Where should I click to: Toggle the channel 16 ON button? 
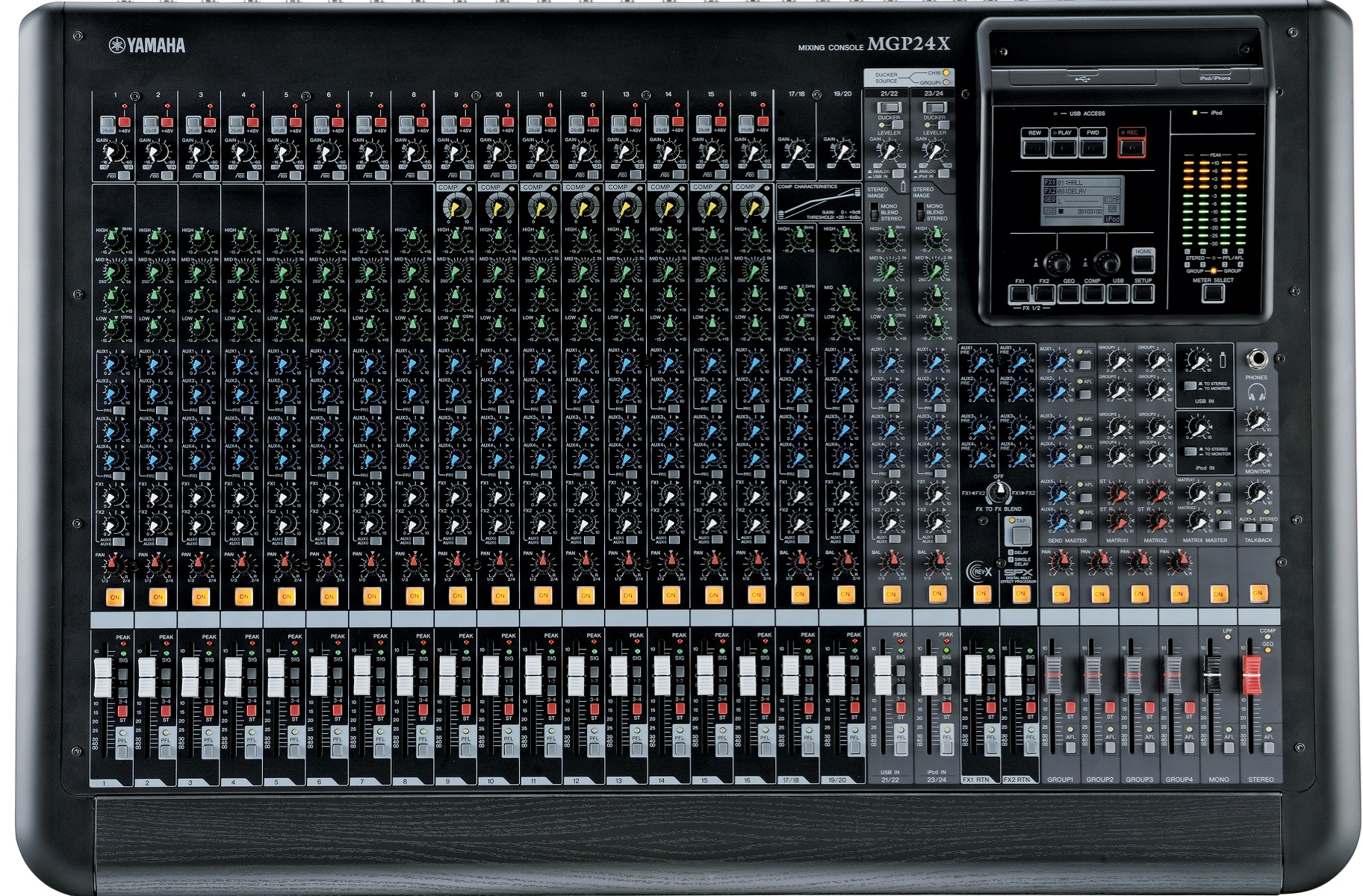pyautogui.click(x=757, y=595)
